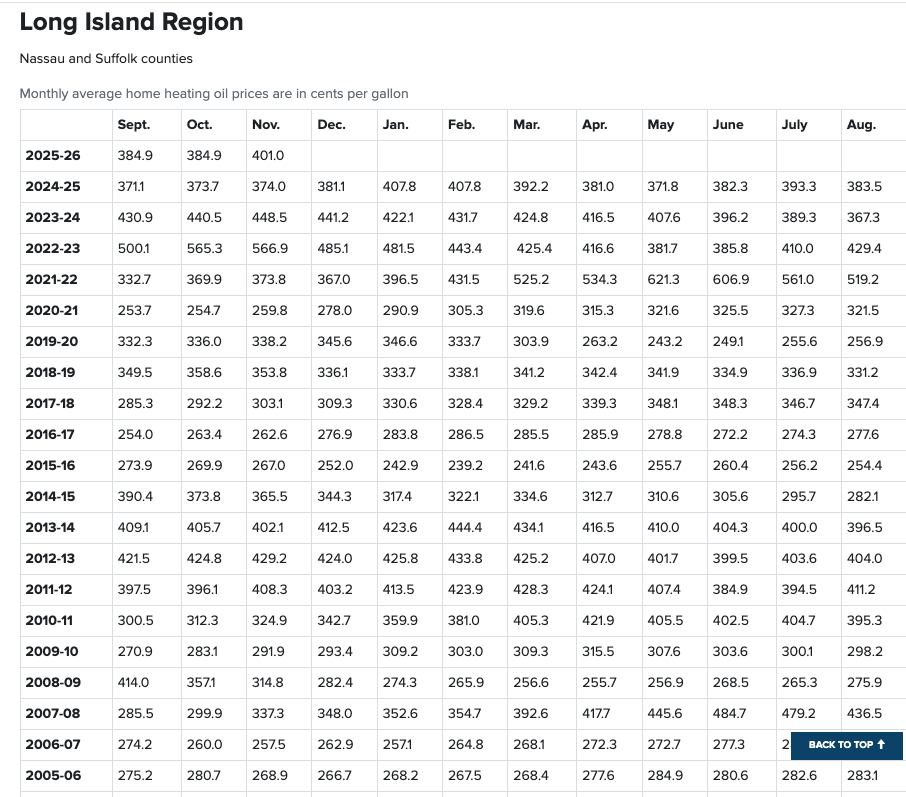Click the 2015-16 Feb. value 239.2
The image size is (906, 797).
pos(465,466)
